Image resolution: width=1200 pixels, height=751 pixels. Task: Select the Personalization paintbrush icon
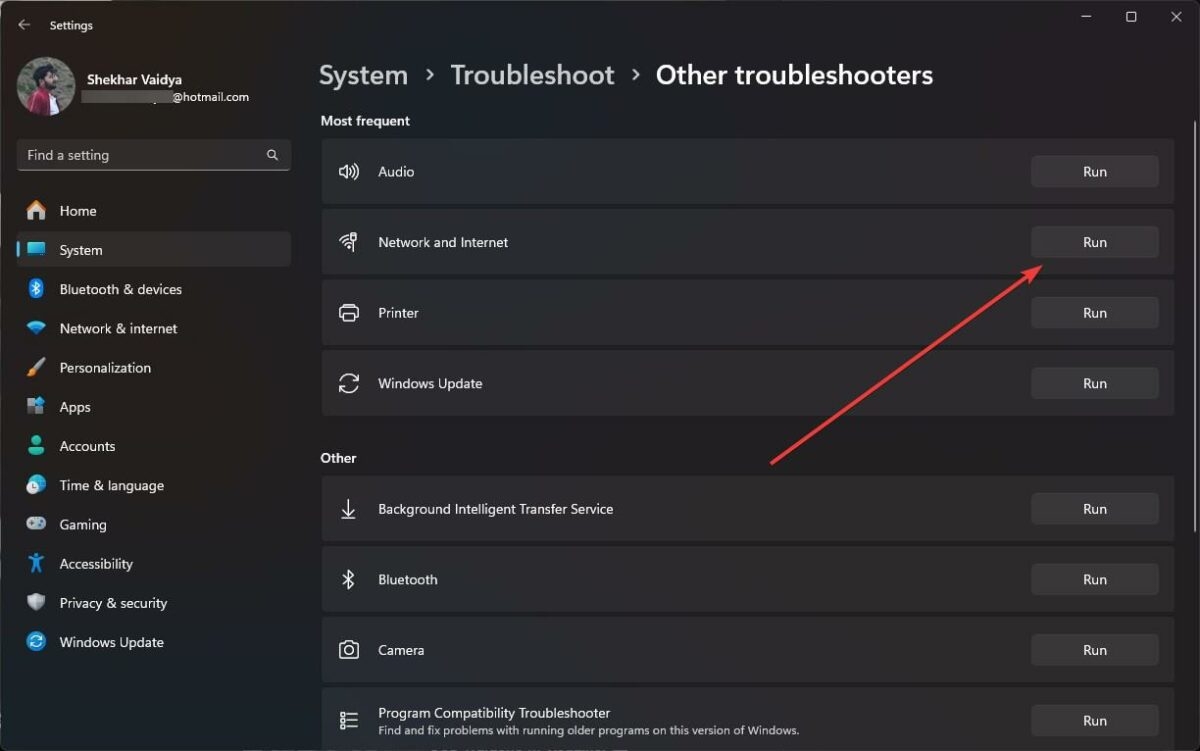coord(36,368)
